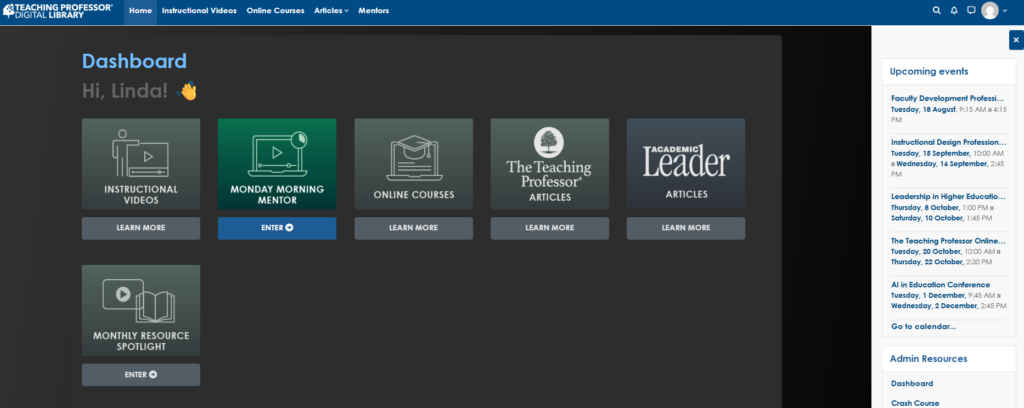Open The Teaching Professor Online... event
This screenshot has height=408, width=1024.
tap(948, 241)
